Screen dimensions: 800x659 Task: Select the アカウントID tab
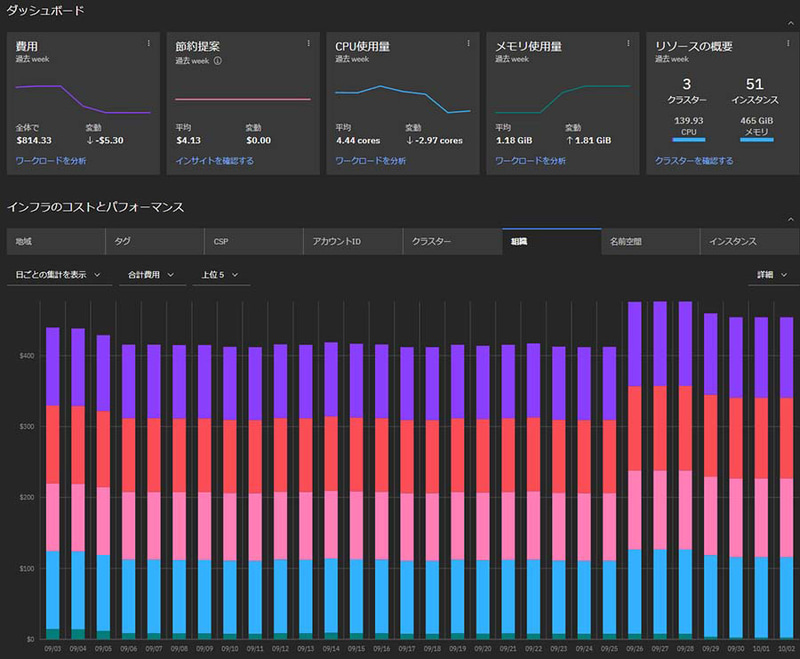click(x=353, y=242)
